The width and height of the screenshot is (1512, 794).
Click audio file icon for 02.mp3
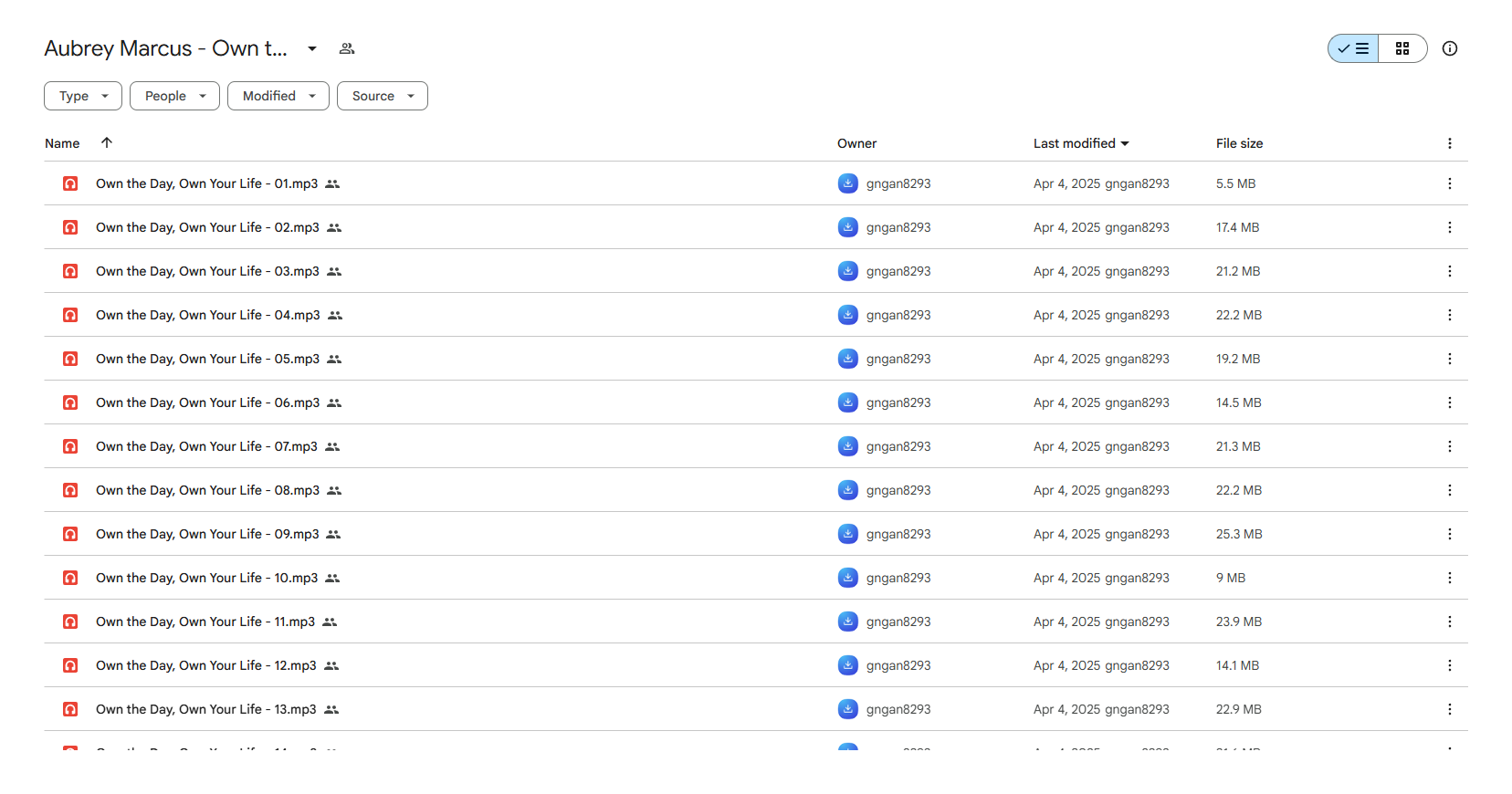[70, 227]
